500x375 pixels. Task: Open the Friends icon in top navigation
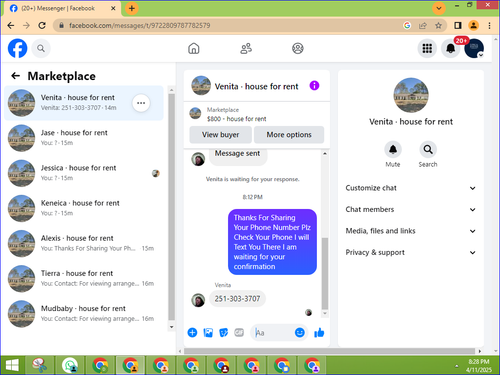tap(246, 48)
